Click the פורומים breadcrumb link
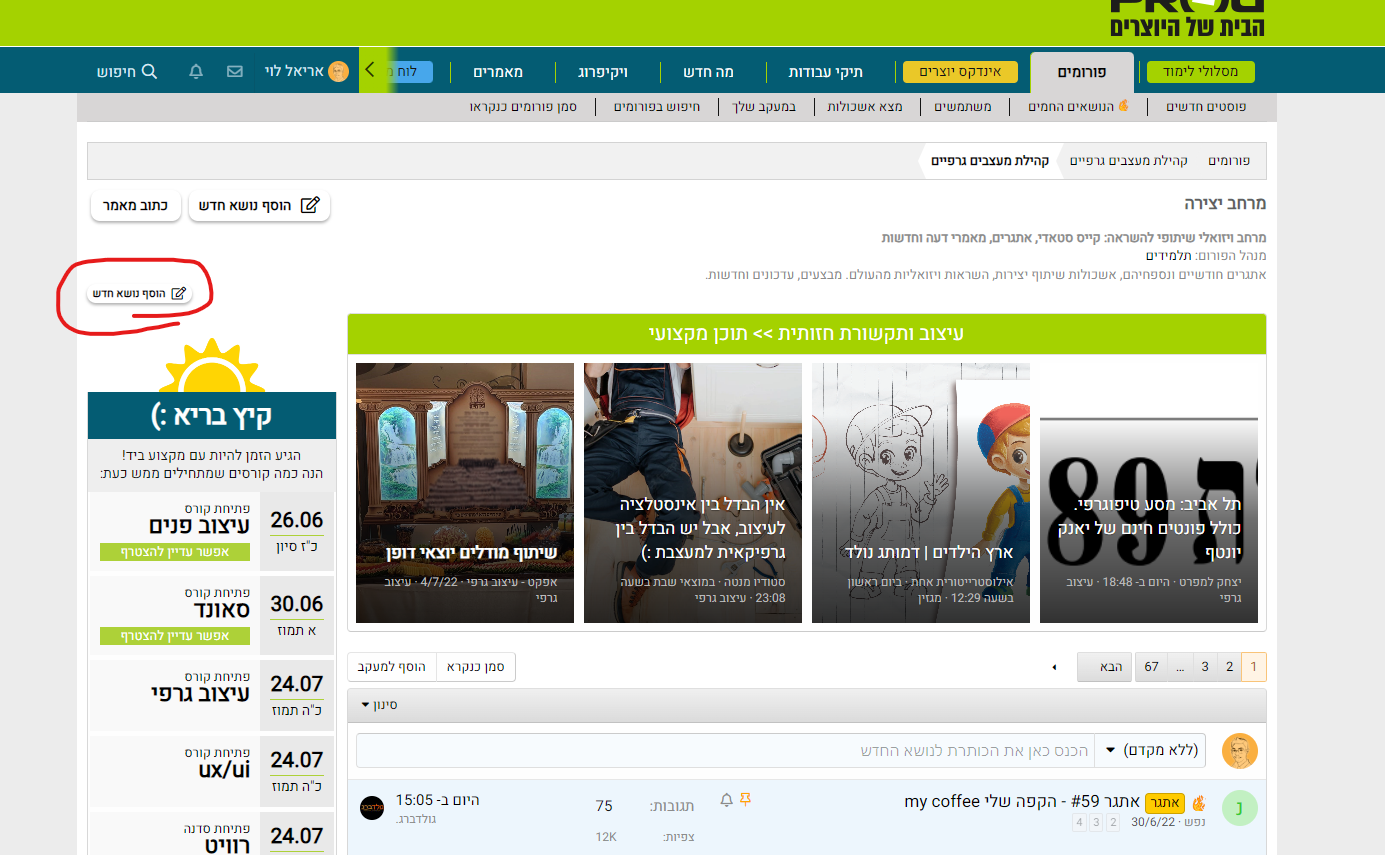The image size is (1385, 855). [1229, 161]
